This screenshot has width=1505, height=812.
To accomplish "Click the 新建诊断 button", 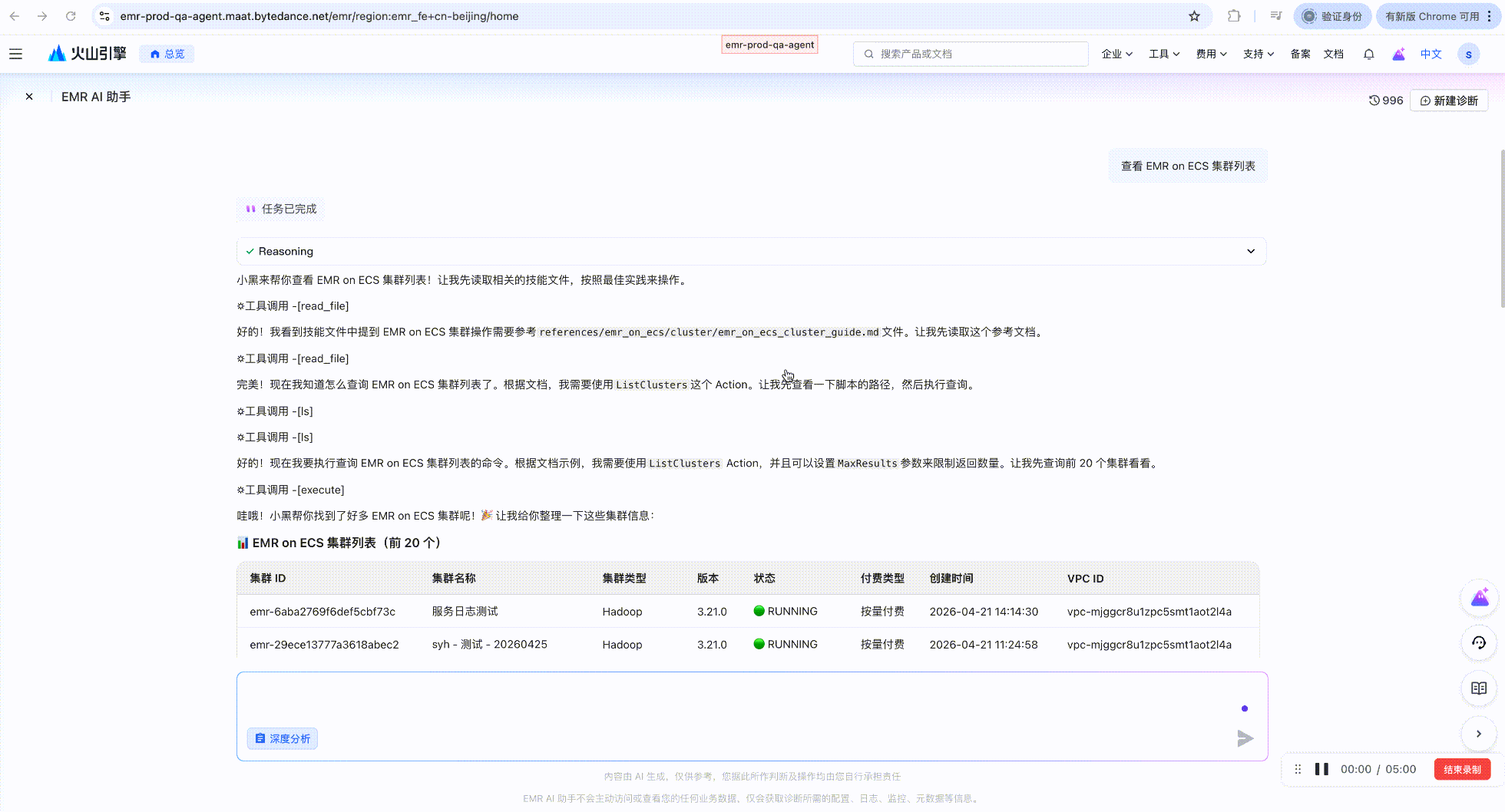I will click(x=1449, y=101).
